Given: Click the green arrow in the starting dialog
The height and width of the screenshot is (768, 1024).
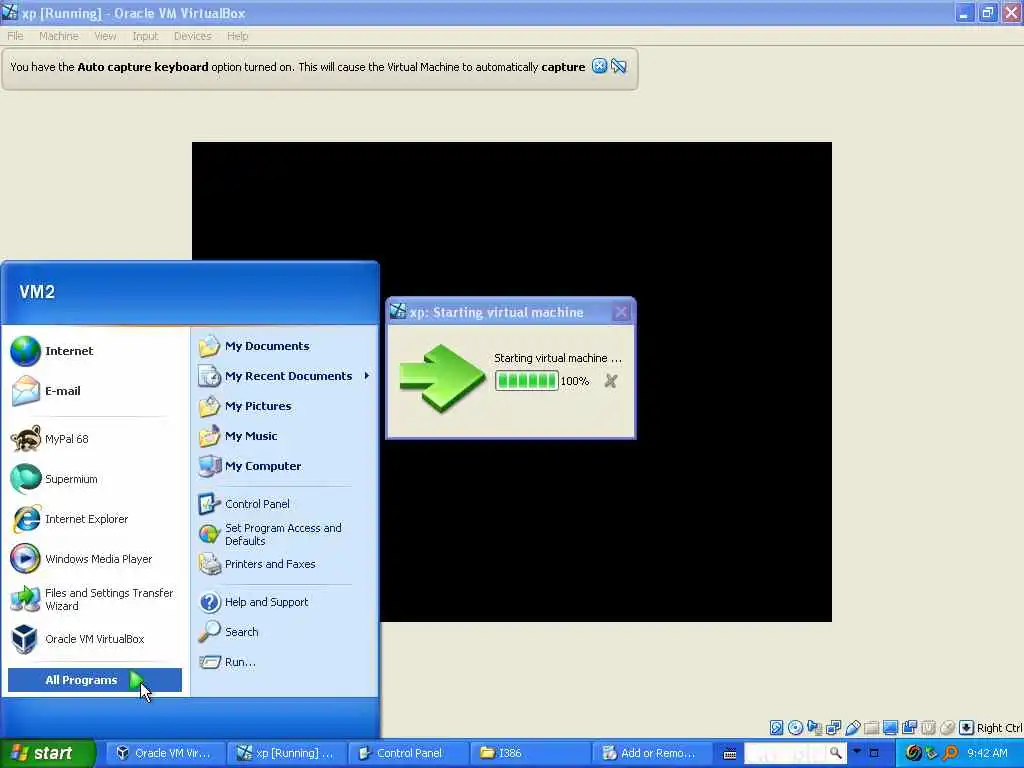Looking at the screenshot, I should [x=442, y=378].
